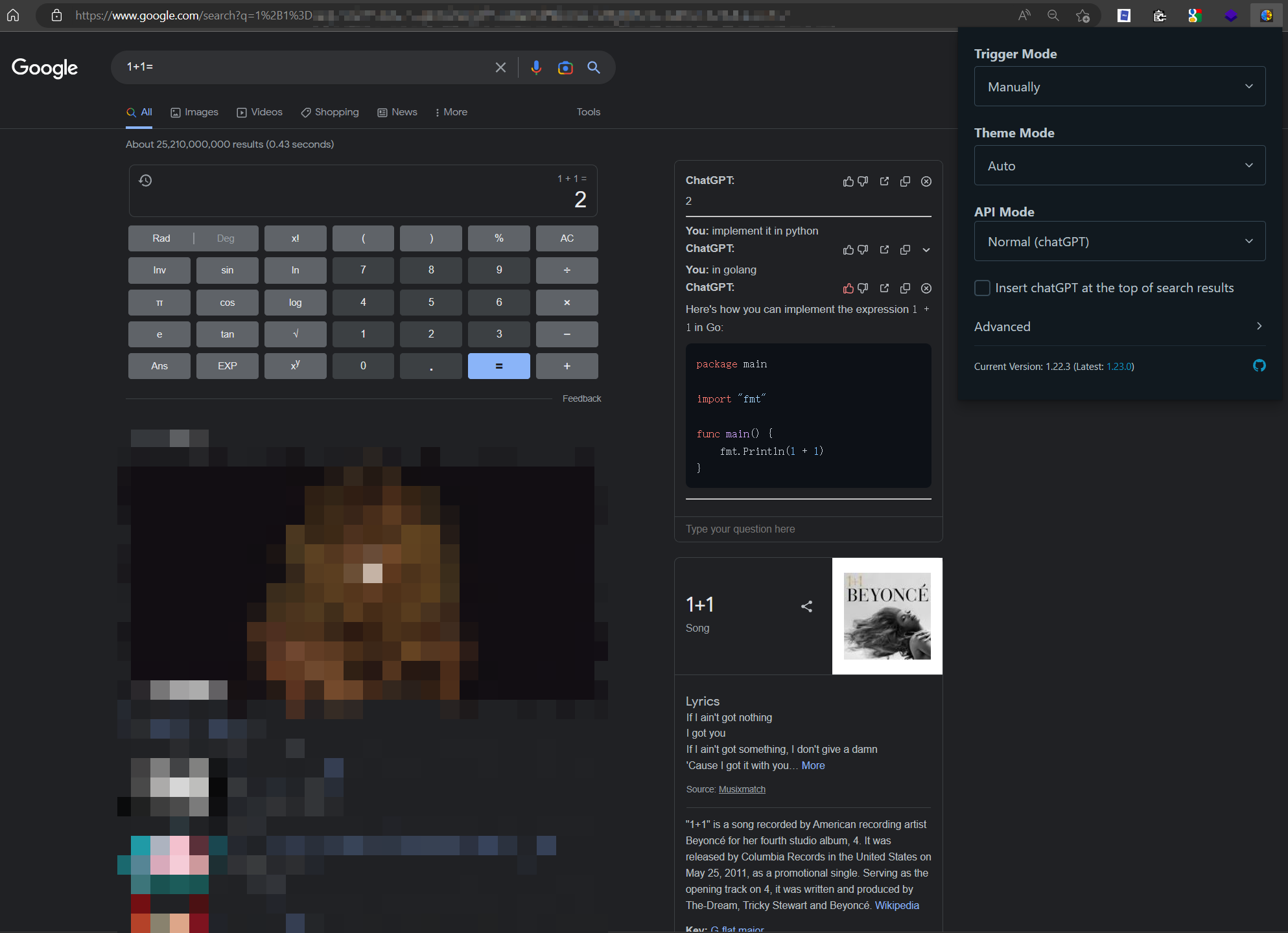Open the calculator history panel
This screenshot has height=933, width=1288.
(145, 180)
